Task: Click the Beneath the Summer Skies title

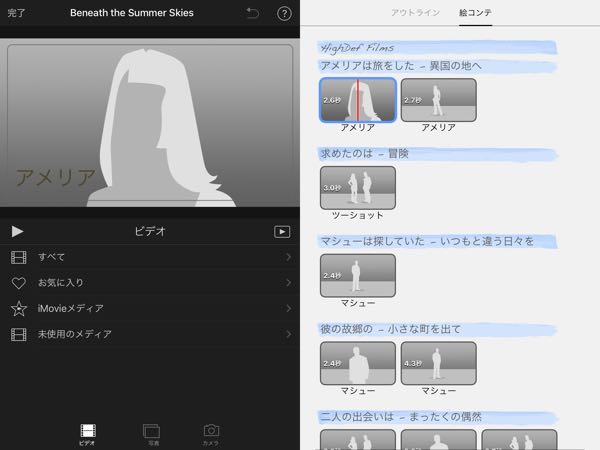Action: click(x=132, y=13)
